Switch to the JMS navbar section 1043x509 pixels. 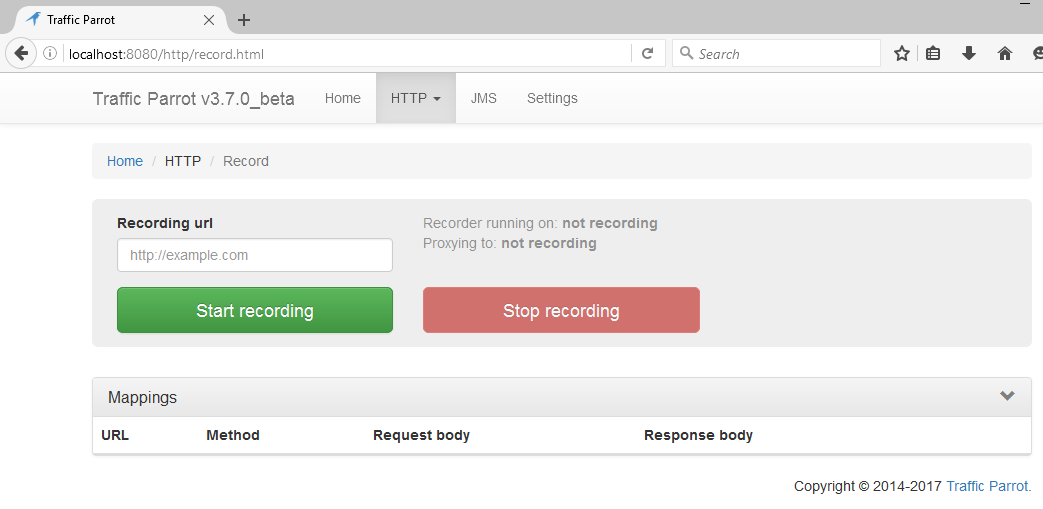tap(483, 98)
